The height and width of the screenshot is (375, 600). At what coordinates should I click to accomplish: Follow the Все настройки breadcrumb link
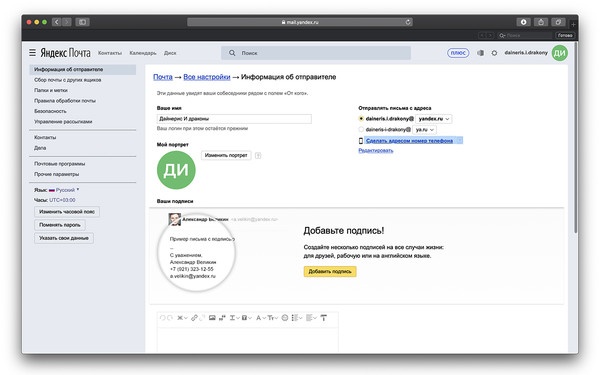(207, 77)
